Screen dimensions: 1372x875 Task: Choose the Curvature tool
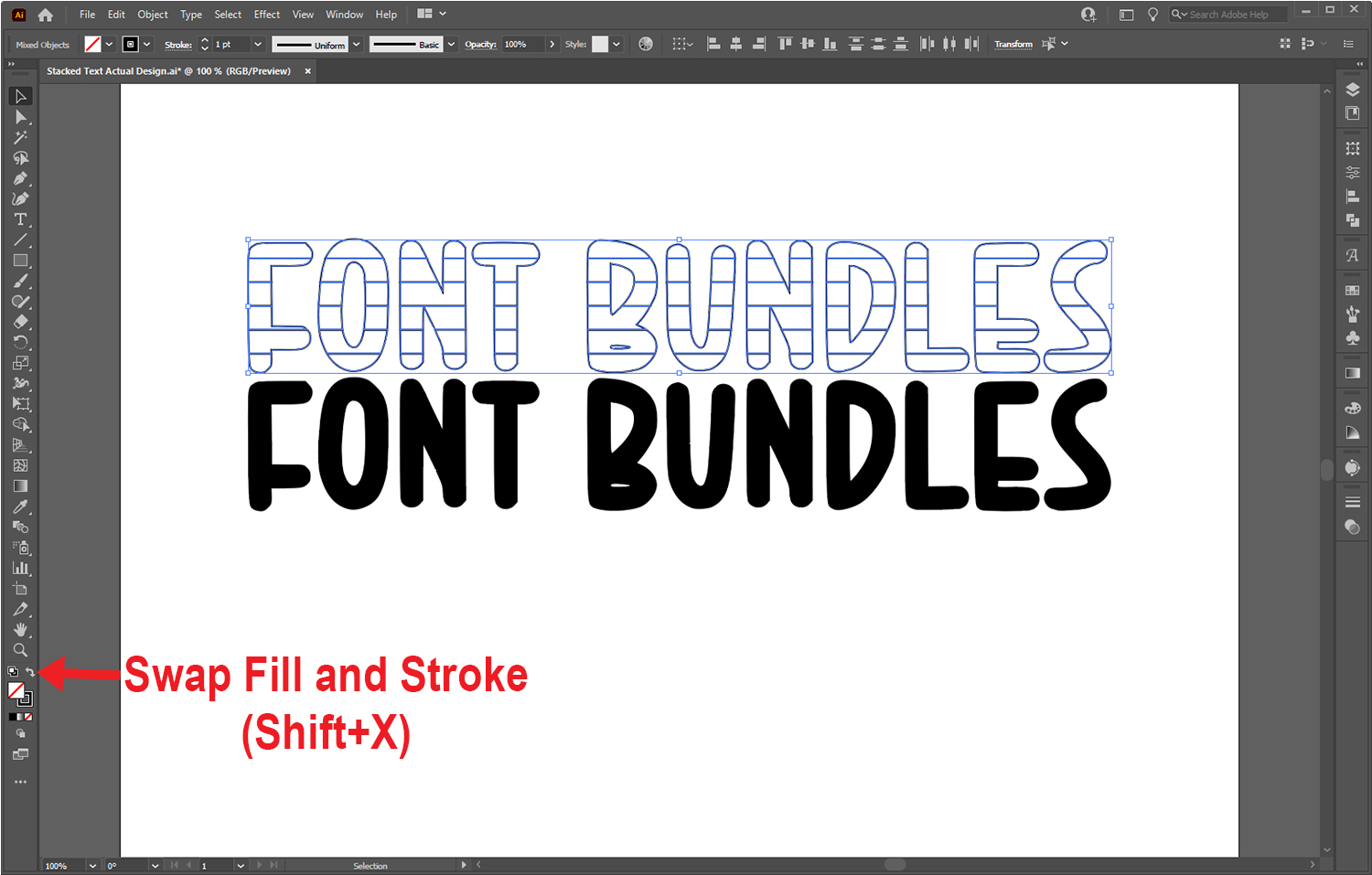20,198
